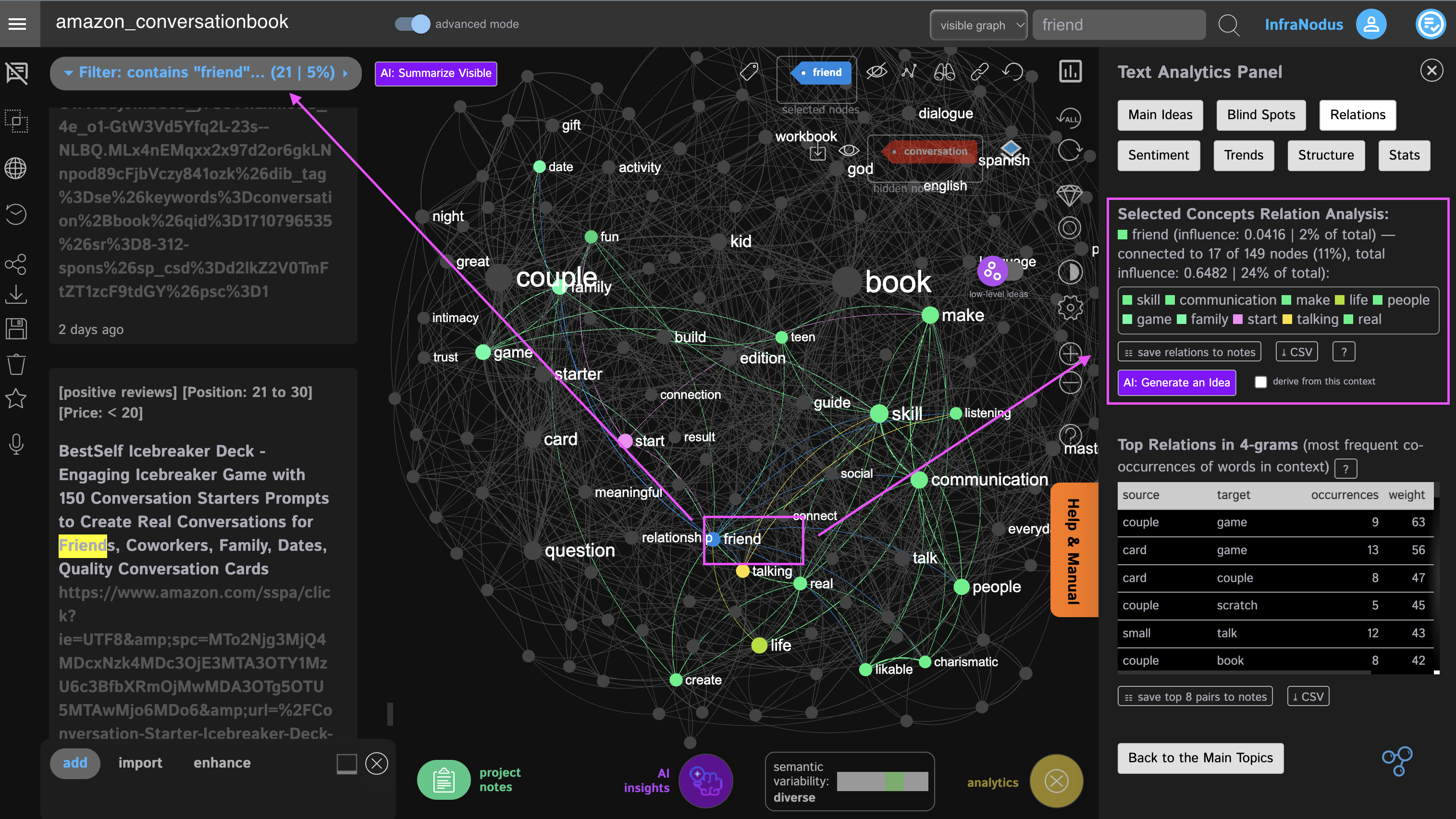
Task: Switch to Blind Spots tab
Action: pyautogui.click(x=1260, y=115)
